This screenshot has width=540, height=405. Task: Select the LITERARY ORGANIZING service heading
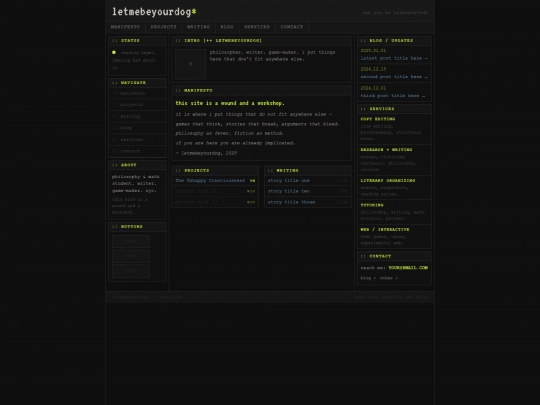click(388, 180)
